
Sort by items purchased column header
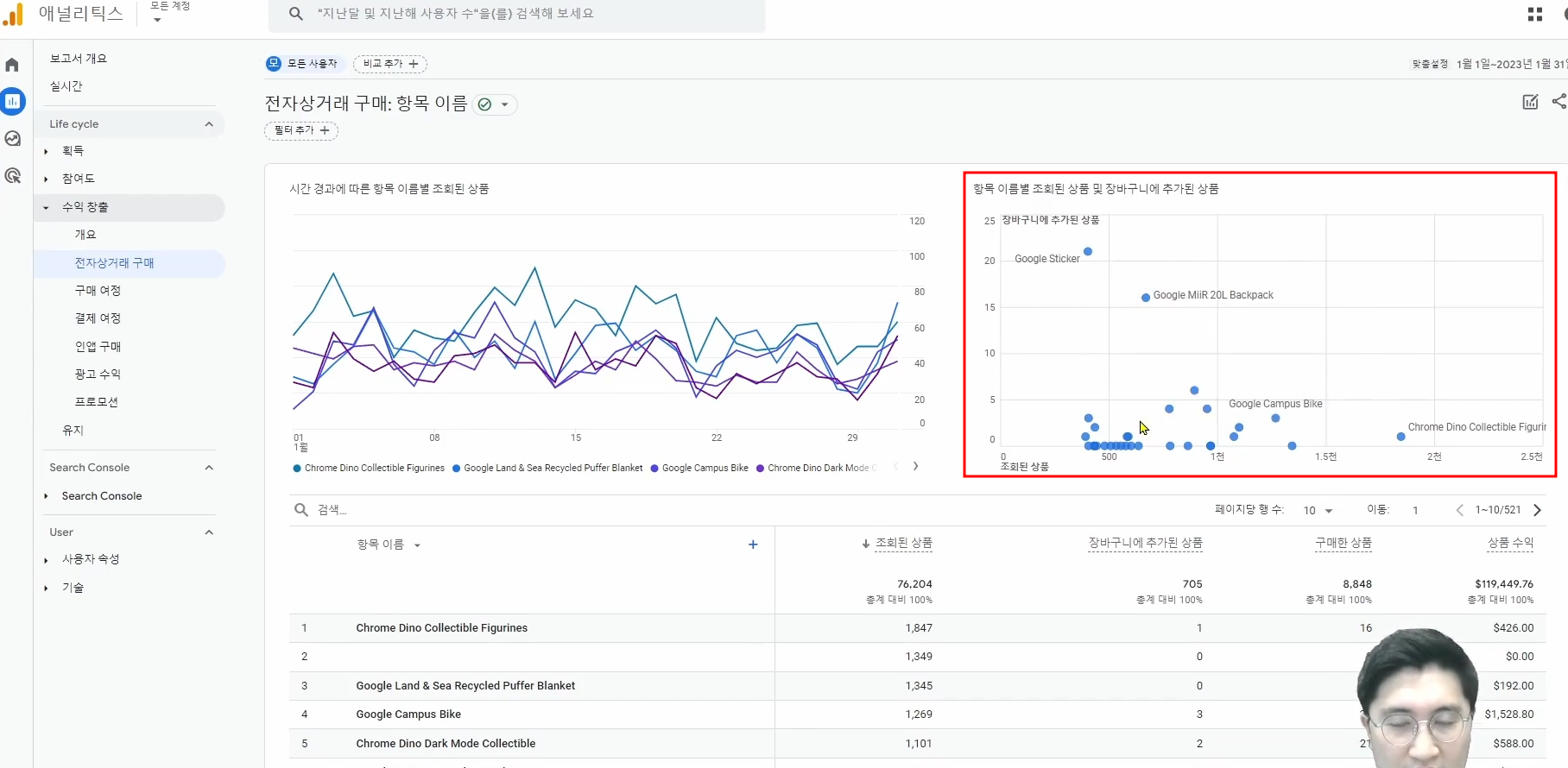tap(1343, 543)
